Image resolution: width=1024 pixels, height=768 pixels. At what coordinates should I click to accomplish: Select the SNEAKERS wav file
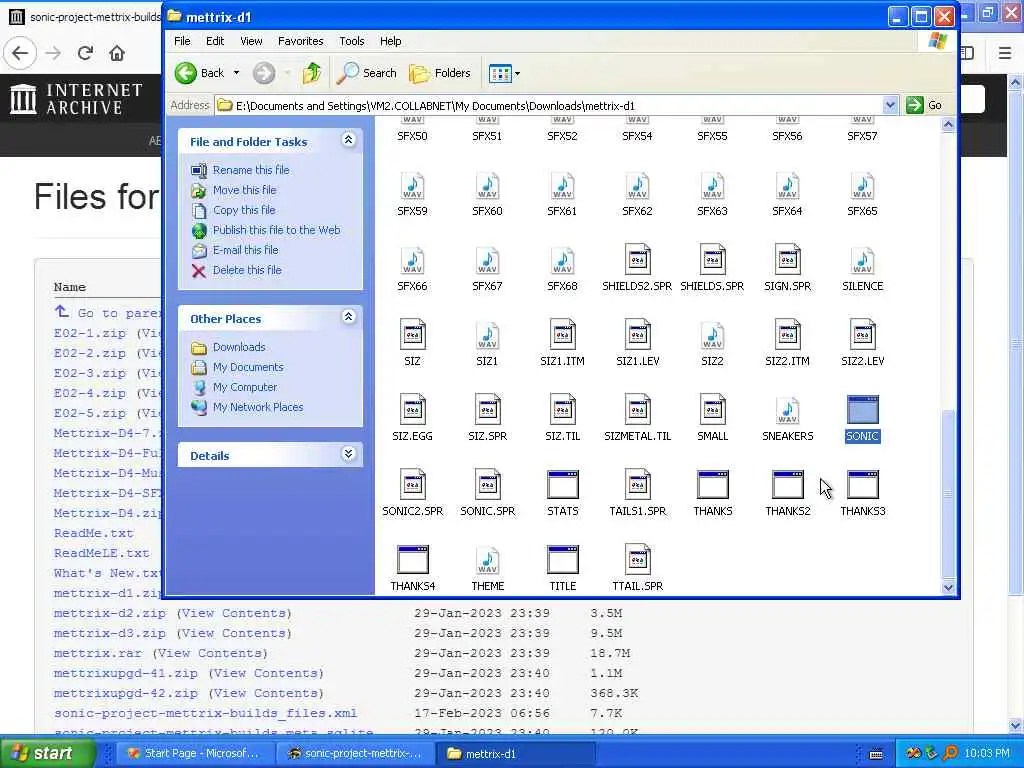click(788, 419)
